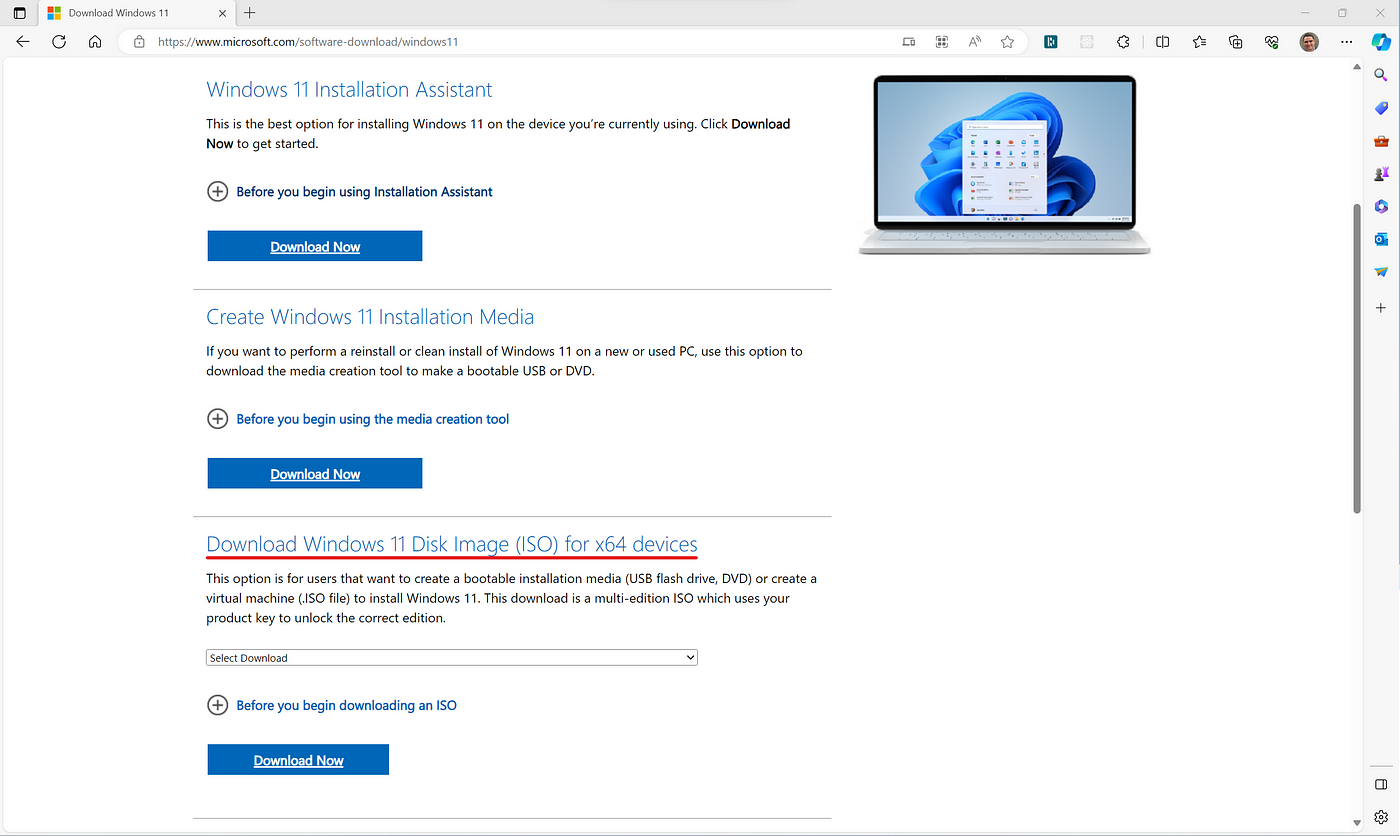Add this page to favorites
Image resolution: width=1400 pixels, height=836 pixels.
1007,42
